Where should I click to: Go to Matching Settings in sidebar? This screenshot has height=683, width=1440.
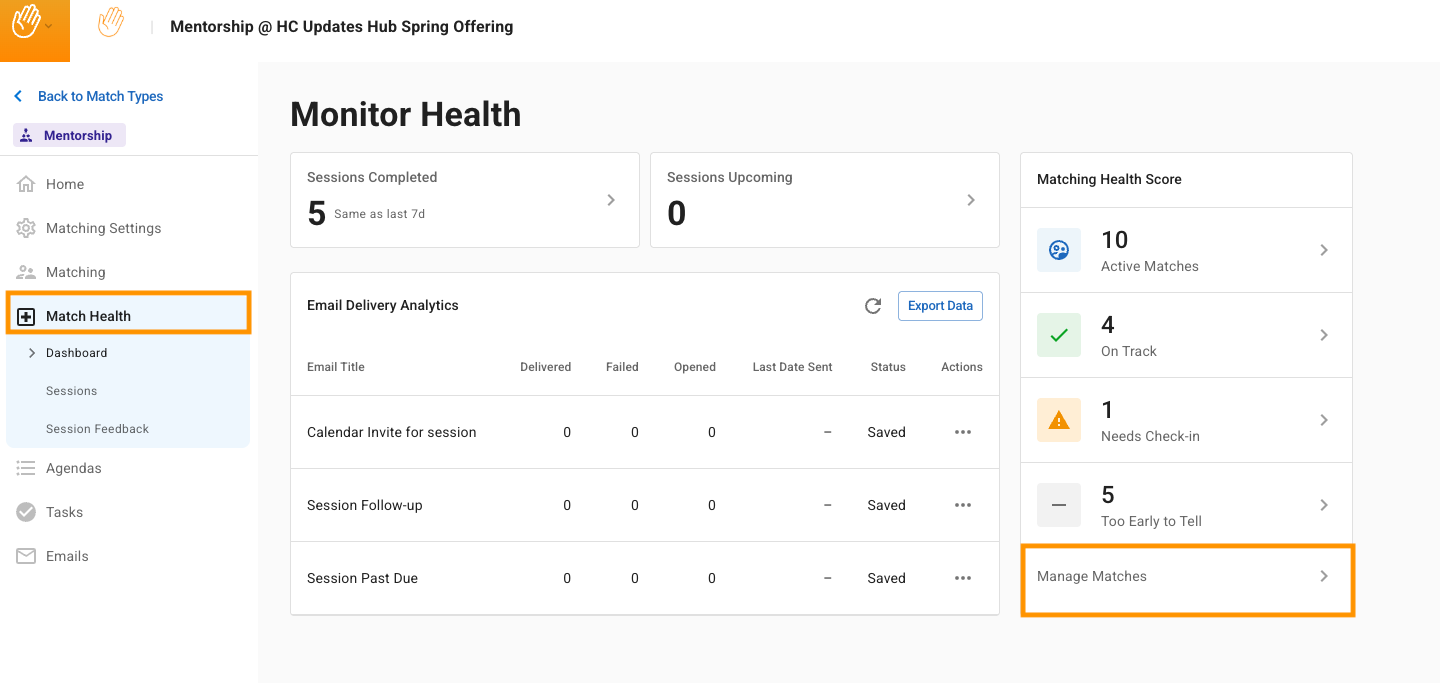pyautogui.click(x=103, y=228)
